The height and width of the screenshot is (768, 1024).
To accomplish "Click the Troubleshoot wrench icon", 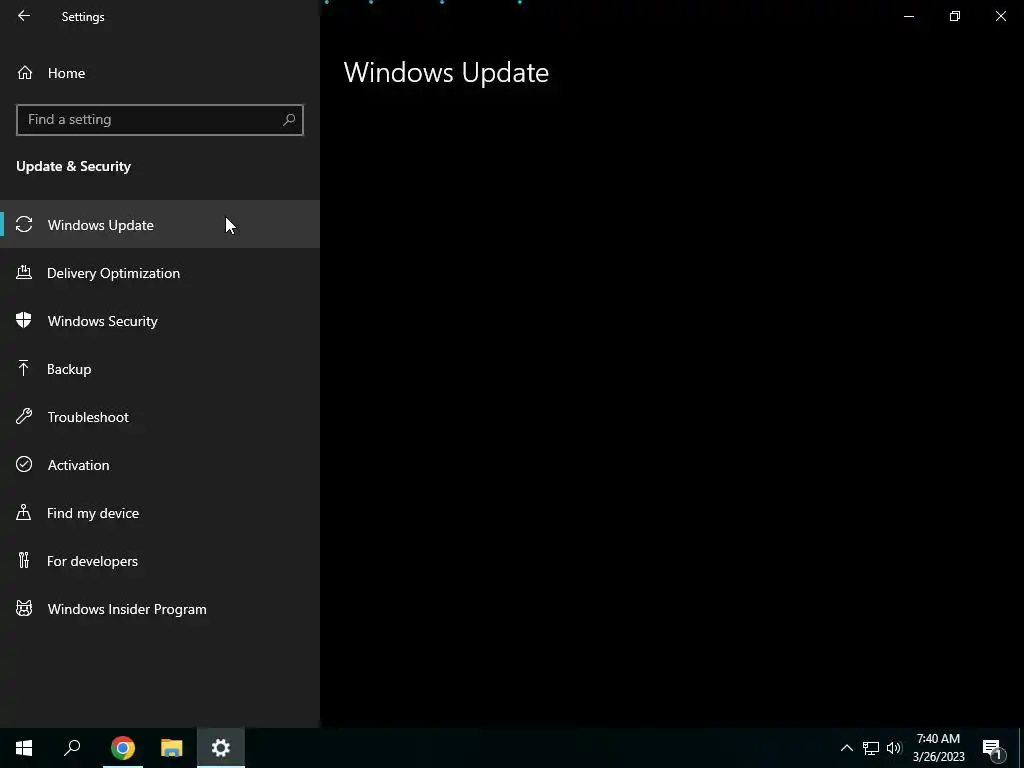I will 24,416.
